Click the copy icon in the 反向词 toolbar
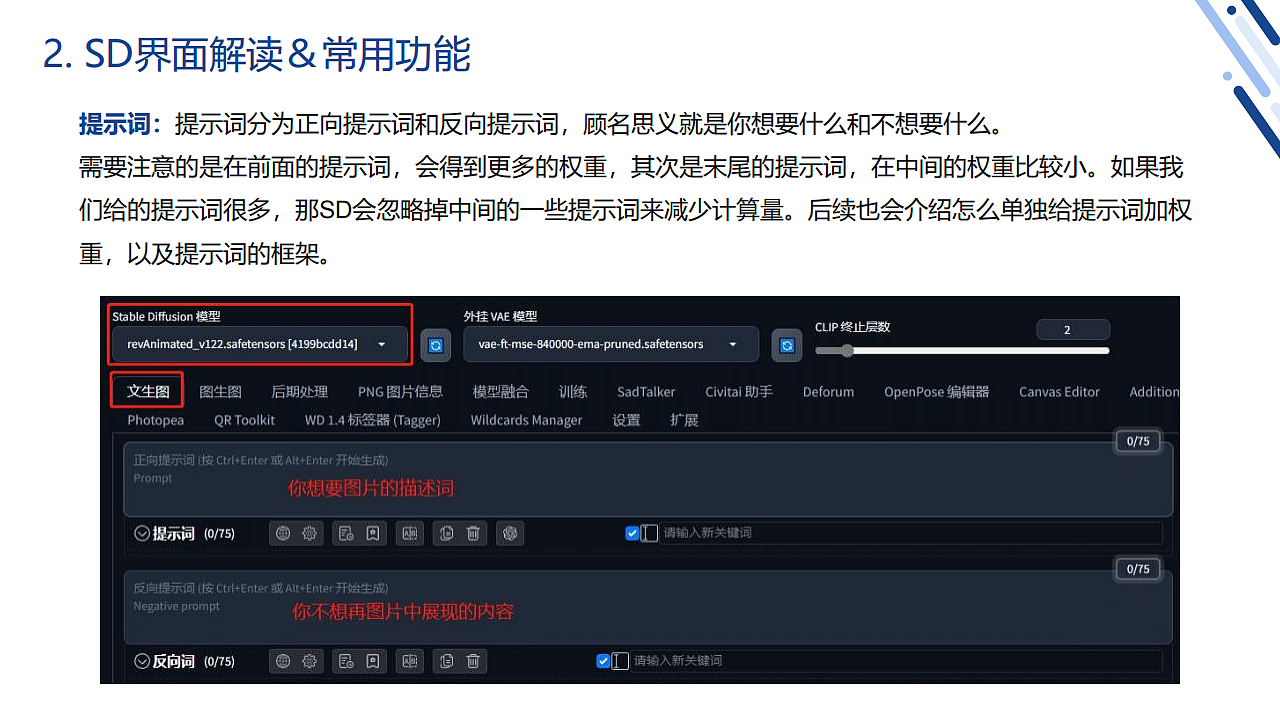1280x720 pixels. pos(445,661)
